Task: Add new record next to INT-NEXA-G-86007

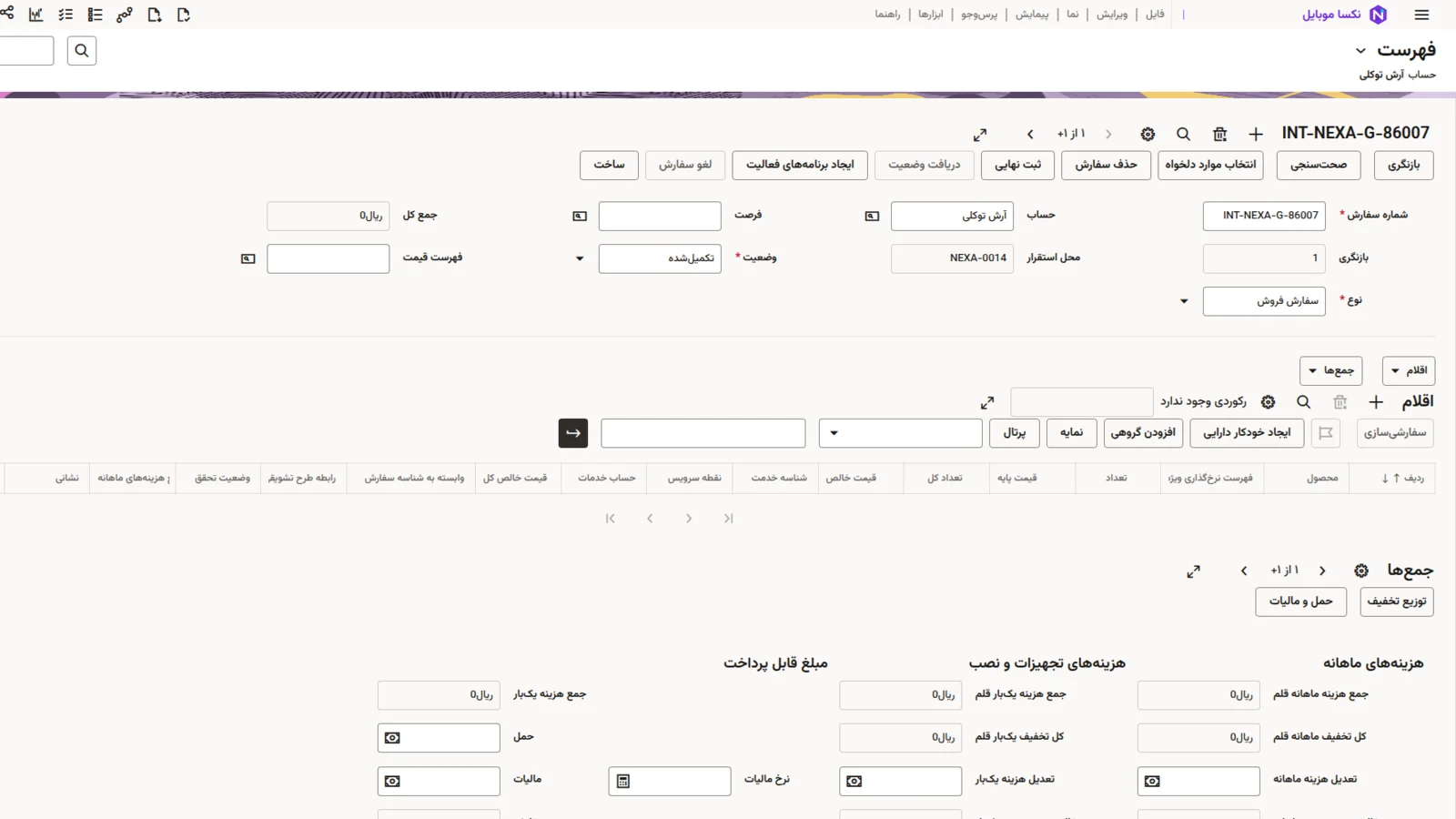Action: 1256,134
